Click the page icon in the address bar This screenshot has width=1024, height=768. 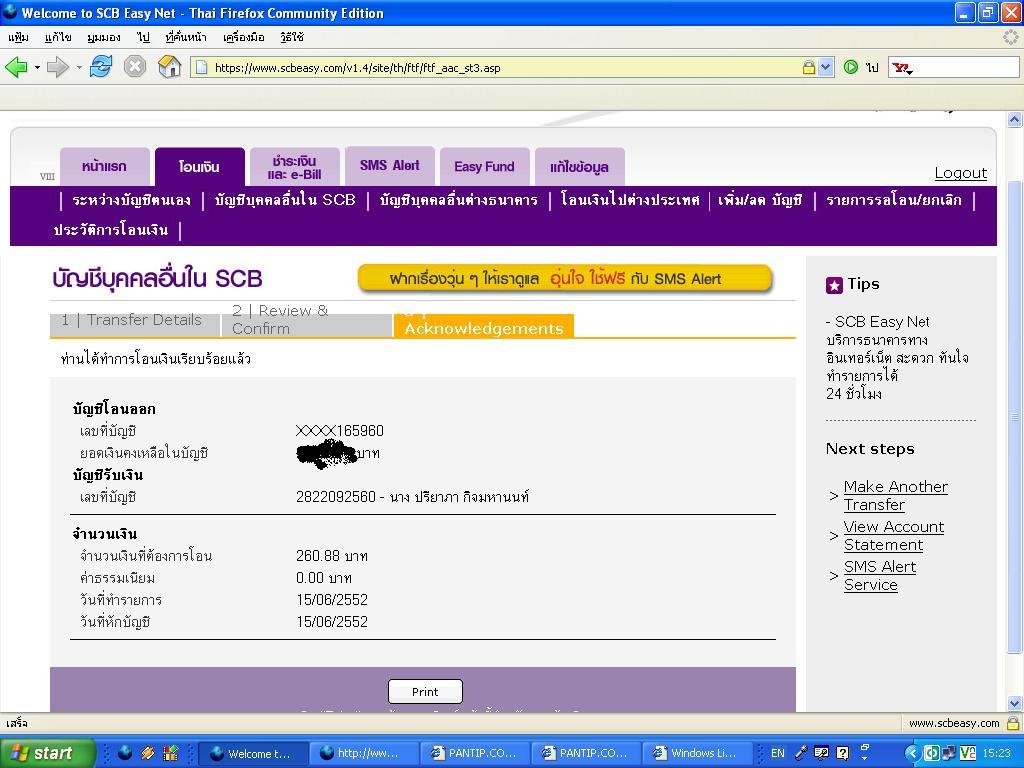pos(202,67)
